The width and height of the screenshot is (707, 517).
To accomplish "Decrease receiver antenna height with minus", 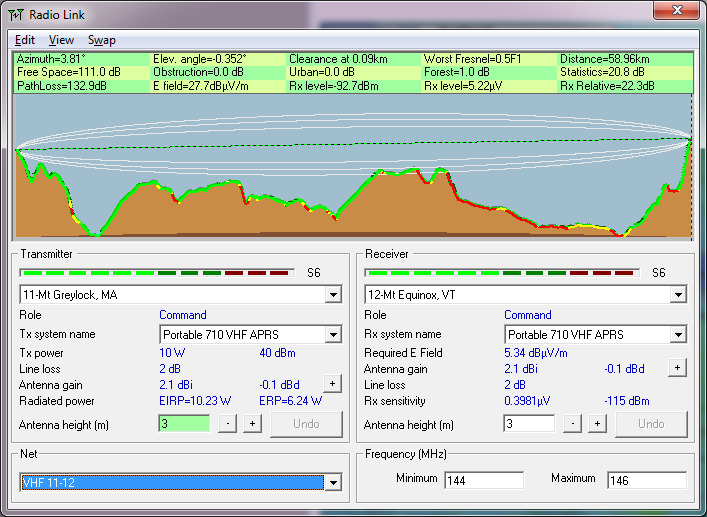I will 573,424.
